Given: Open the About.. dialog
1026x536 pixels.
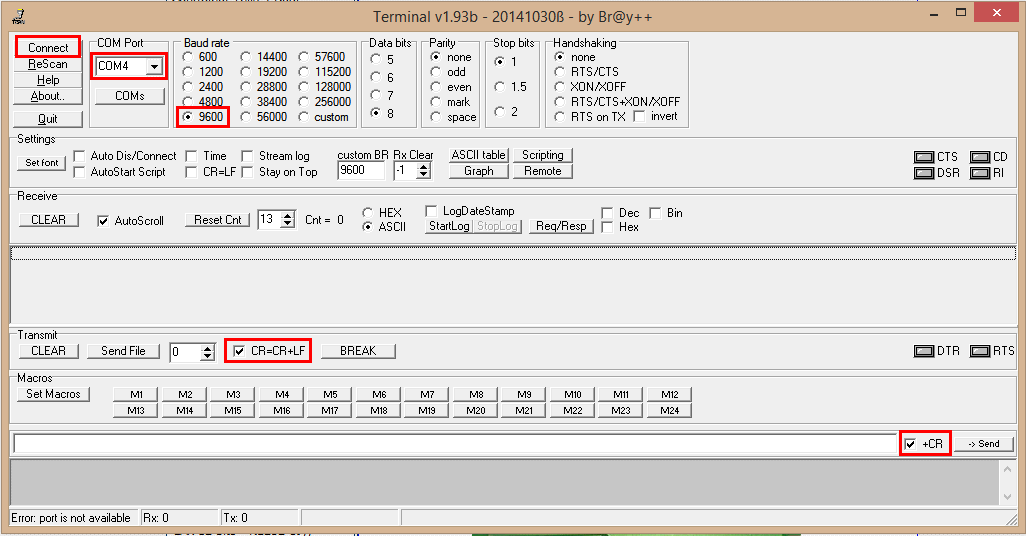Looking at the screenshot, I should (x=48, y=96).
